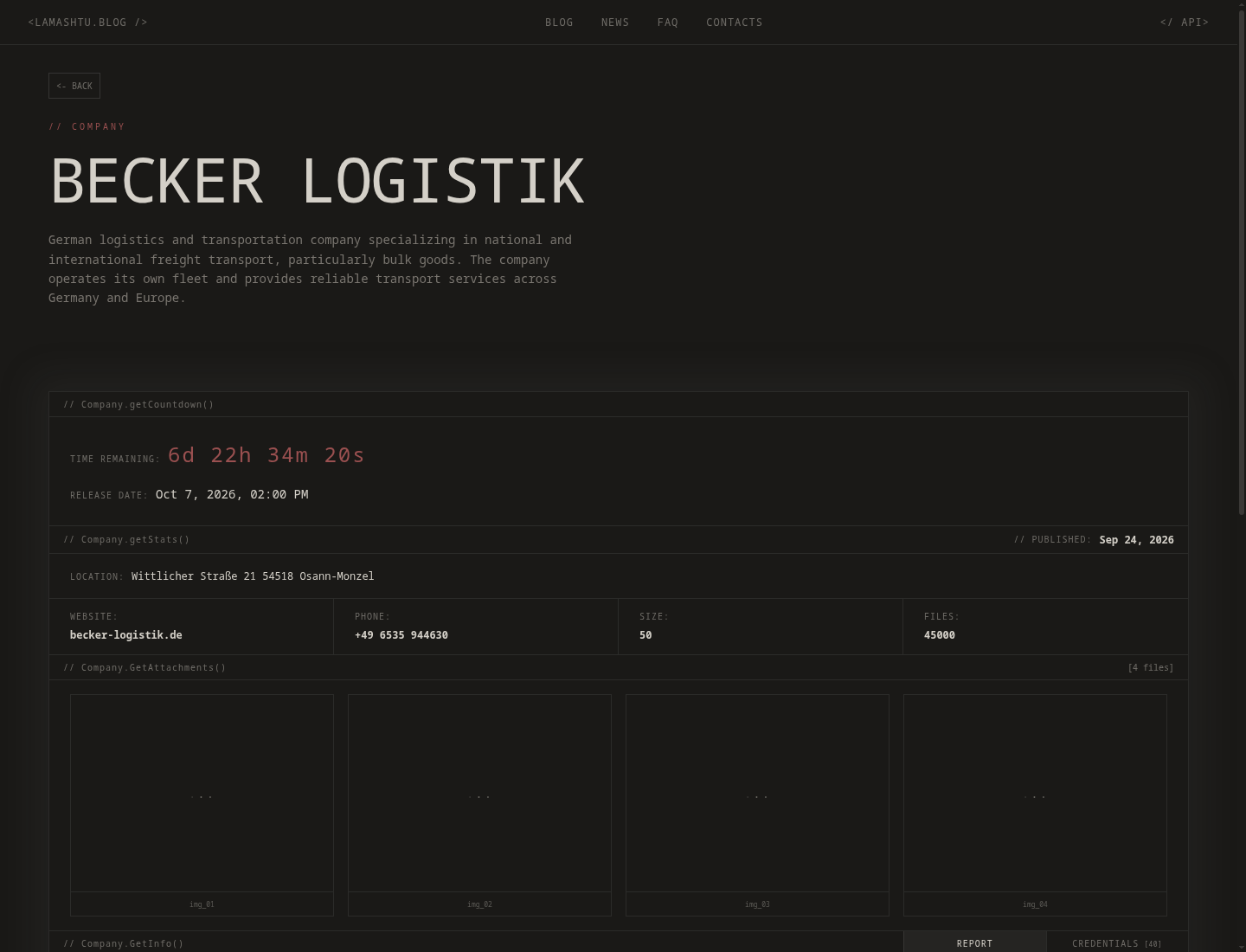Screen dimensions: 1246x952
Task: Click the '[4 files]' attachment count
Action: pos(1151,667)
